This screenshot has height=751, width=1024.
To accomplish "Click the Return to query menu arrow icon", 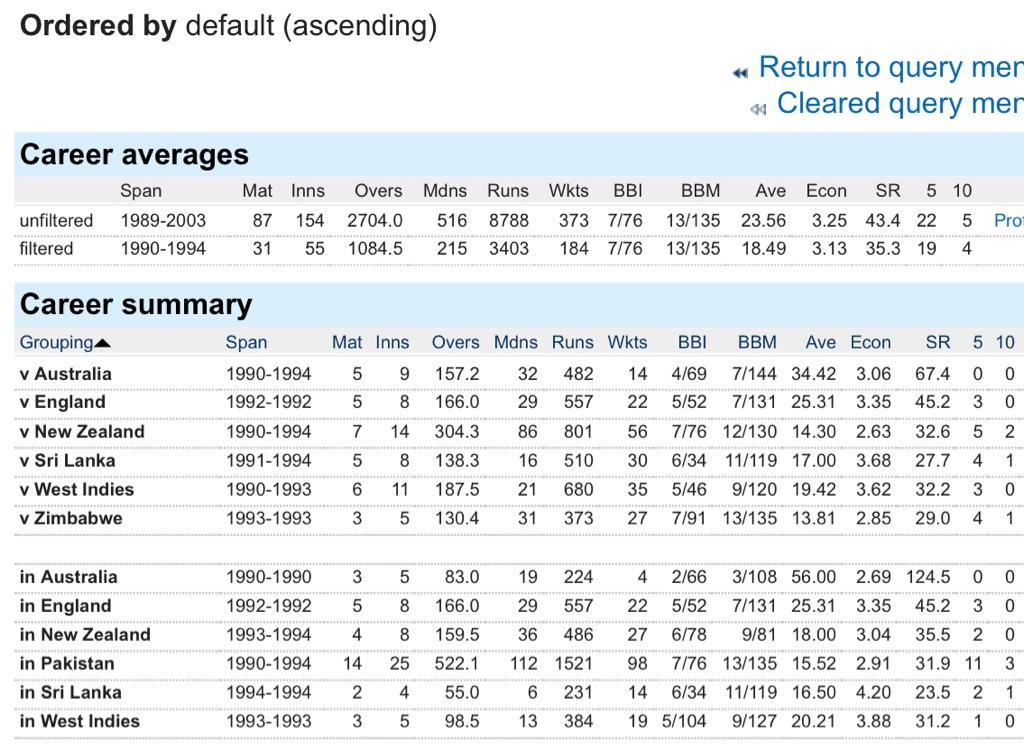I will (740, 72).
